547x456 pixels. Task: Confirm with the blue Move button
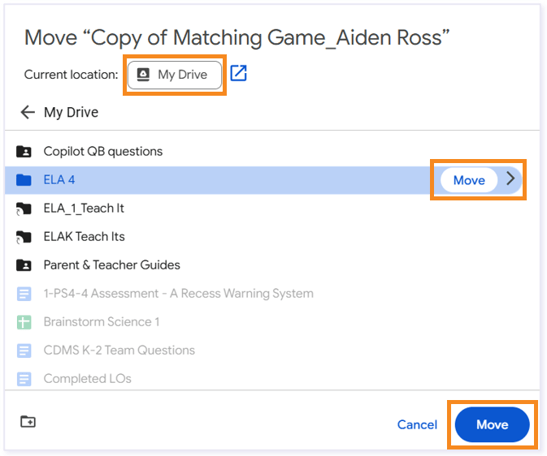[492, 424]
